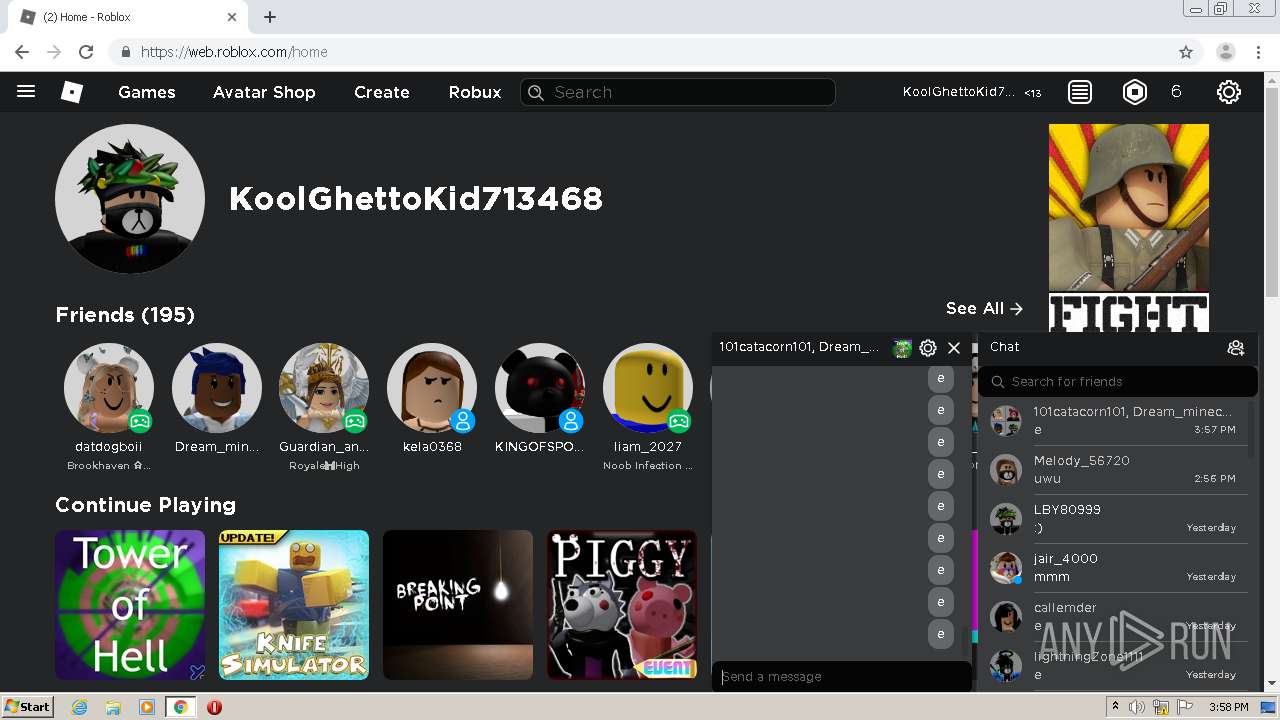Open callemder chat conversation
This screenshot has width=1280, height=720.
point(1117,617)
